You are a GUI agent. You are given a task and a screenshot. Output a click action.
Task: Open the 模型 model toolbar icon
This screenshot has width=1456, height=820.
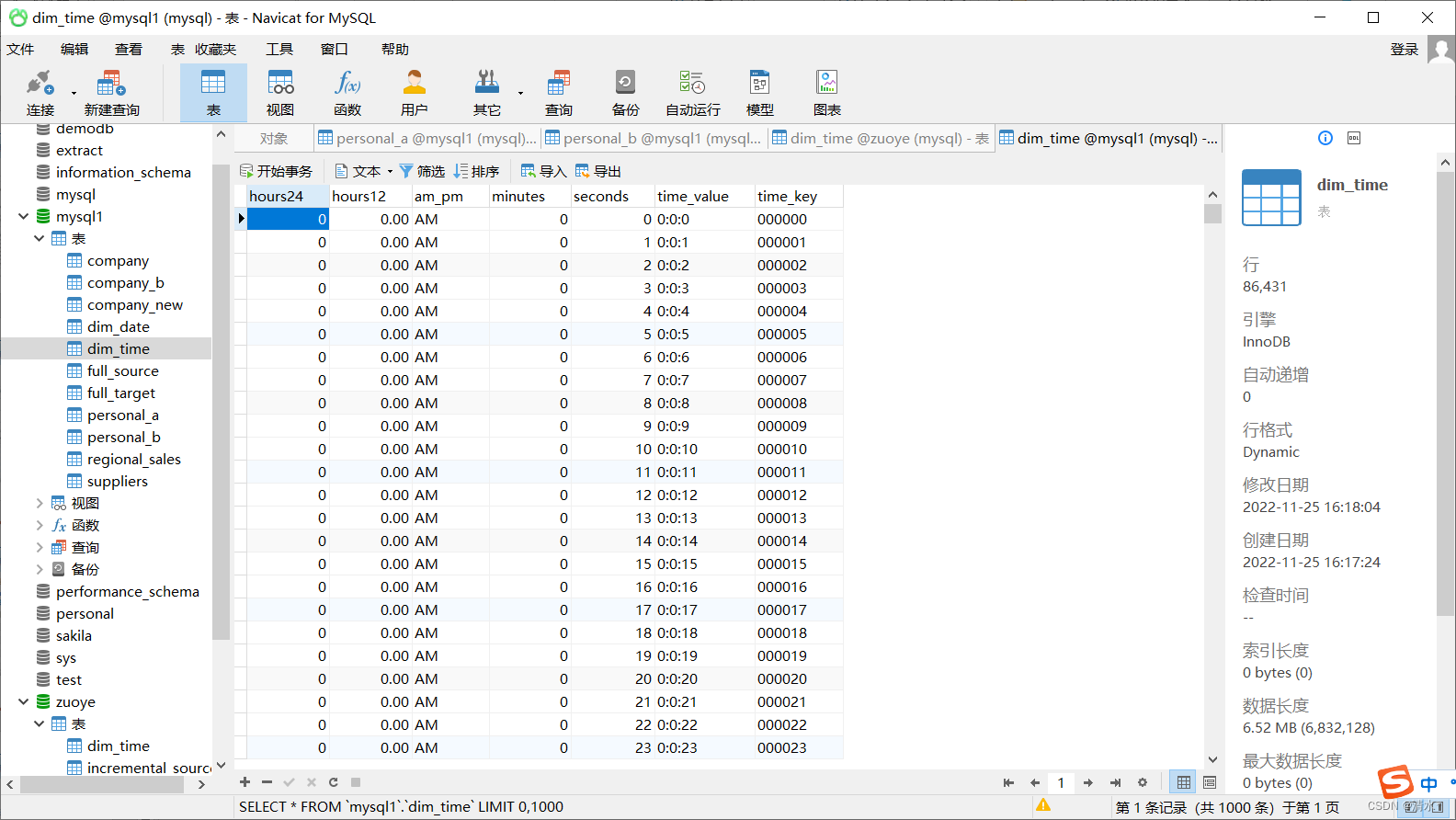tap(759, 93)
